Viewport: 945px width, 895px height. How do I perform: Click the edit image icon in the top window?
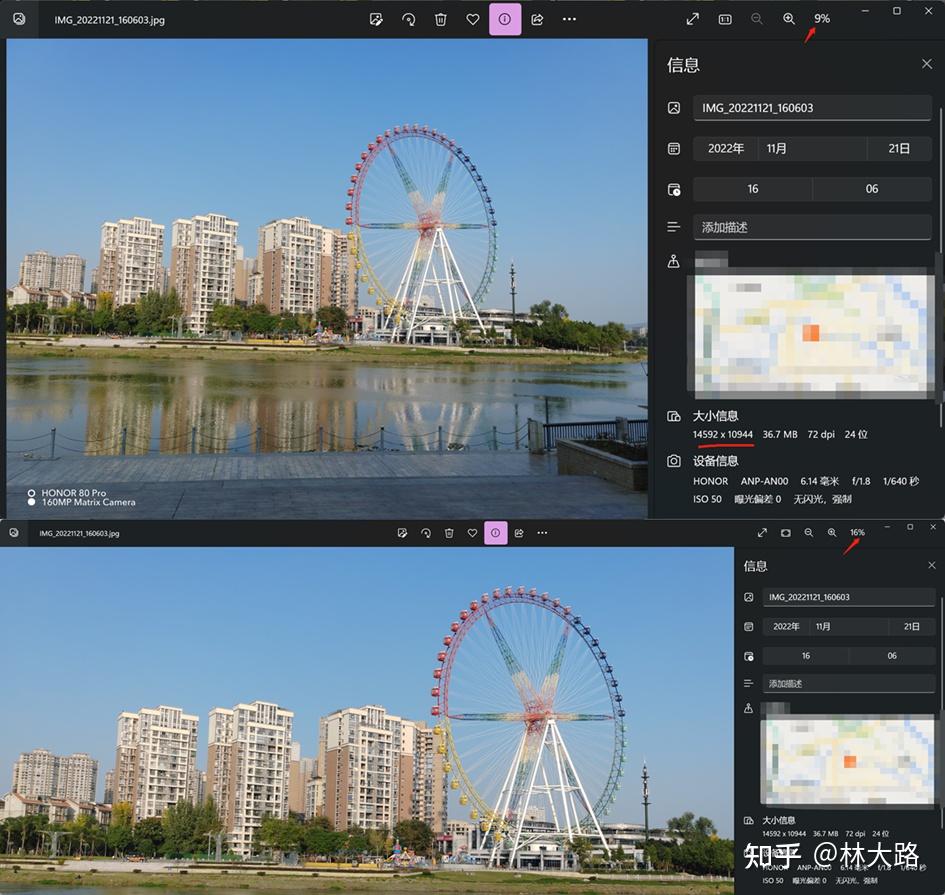376,19
